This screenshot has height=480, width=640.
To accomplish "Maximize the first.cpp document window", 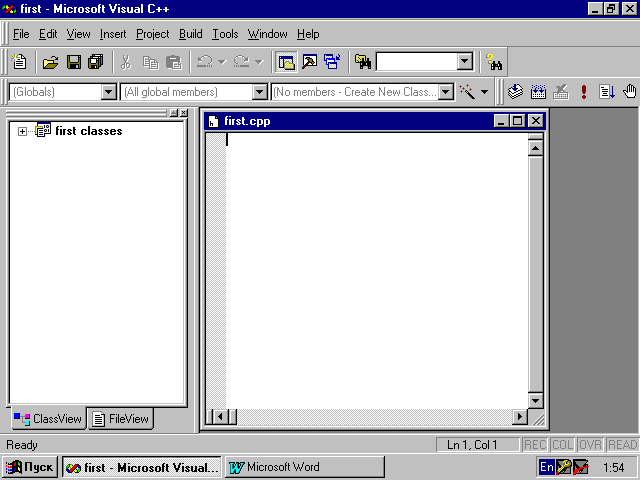I will (518, 121).
